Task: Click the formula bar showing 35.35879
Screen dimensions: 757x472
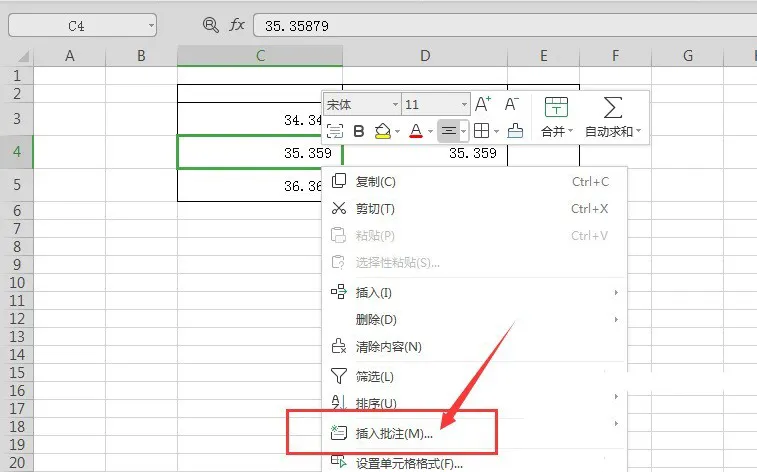Action: pos(505,26)
